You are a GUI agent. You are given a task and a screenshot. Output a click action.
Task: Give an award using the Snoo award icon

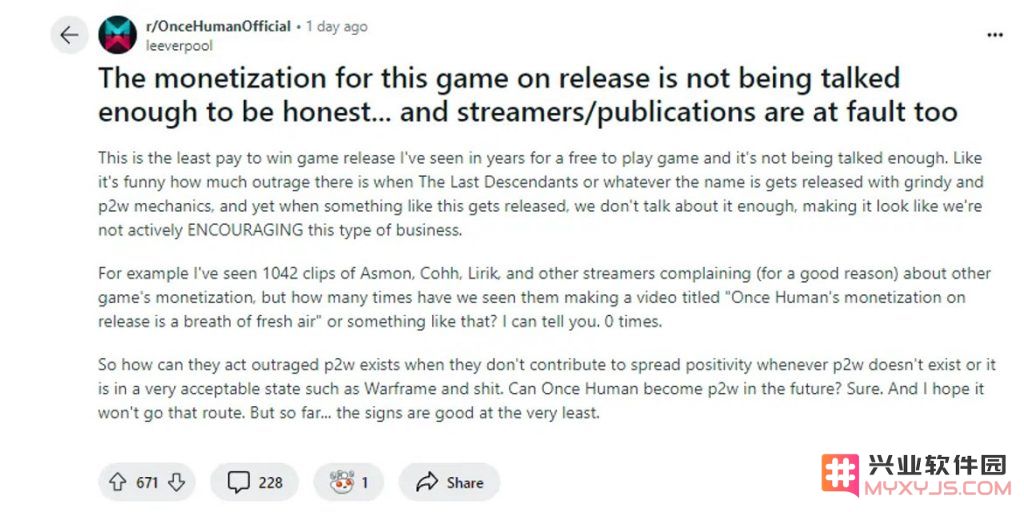coord(342,483)
